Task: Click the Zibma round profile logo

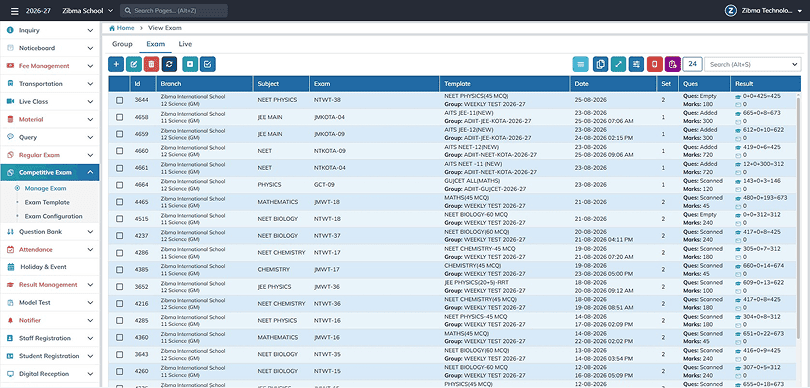Action: point(730,11)
